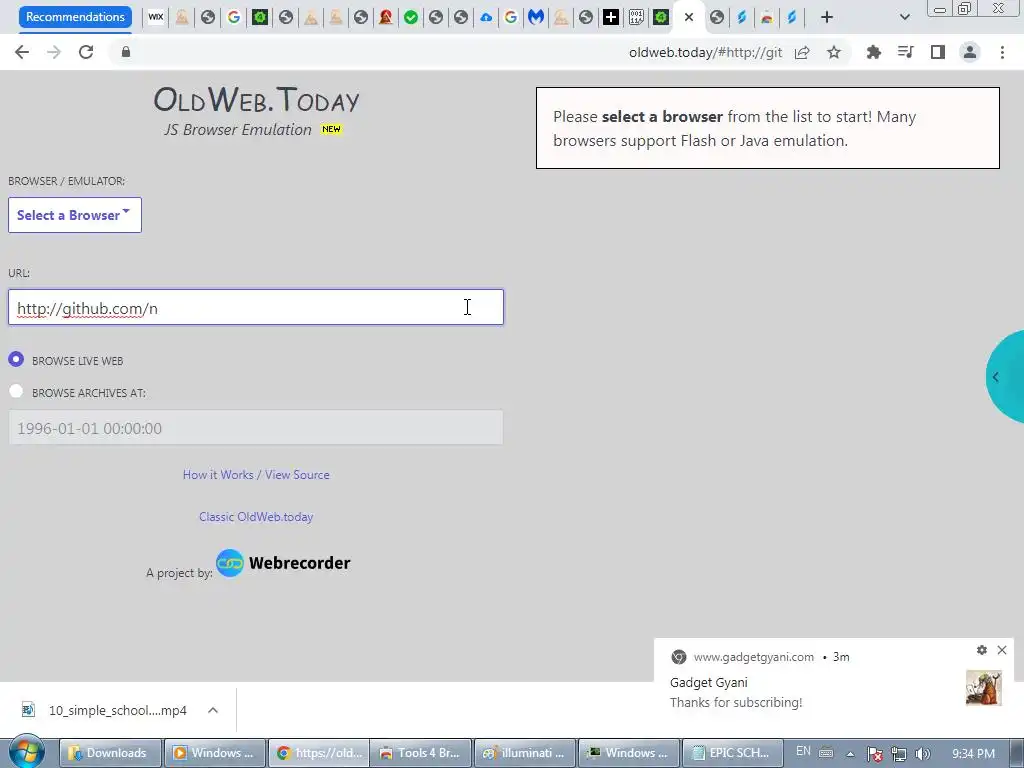This screenshot has width=1024, height=768.
Task: Switch to EPIC SCH... Notepad taskbar window
Action: (x=731, y=753)
